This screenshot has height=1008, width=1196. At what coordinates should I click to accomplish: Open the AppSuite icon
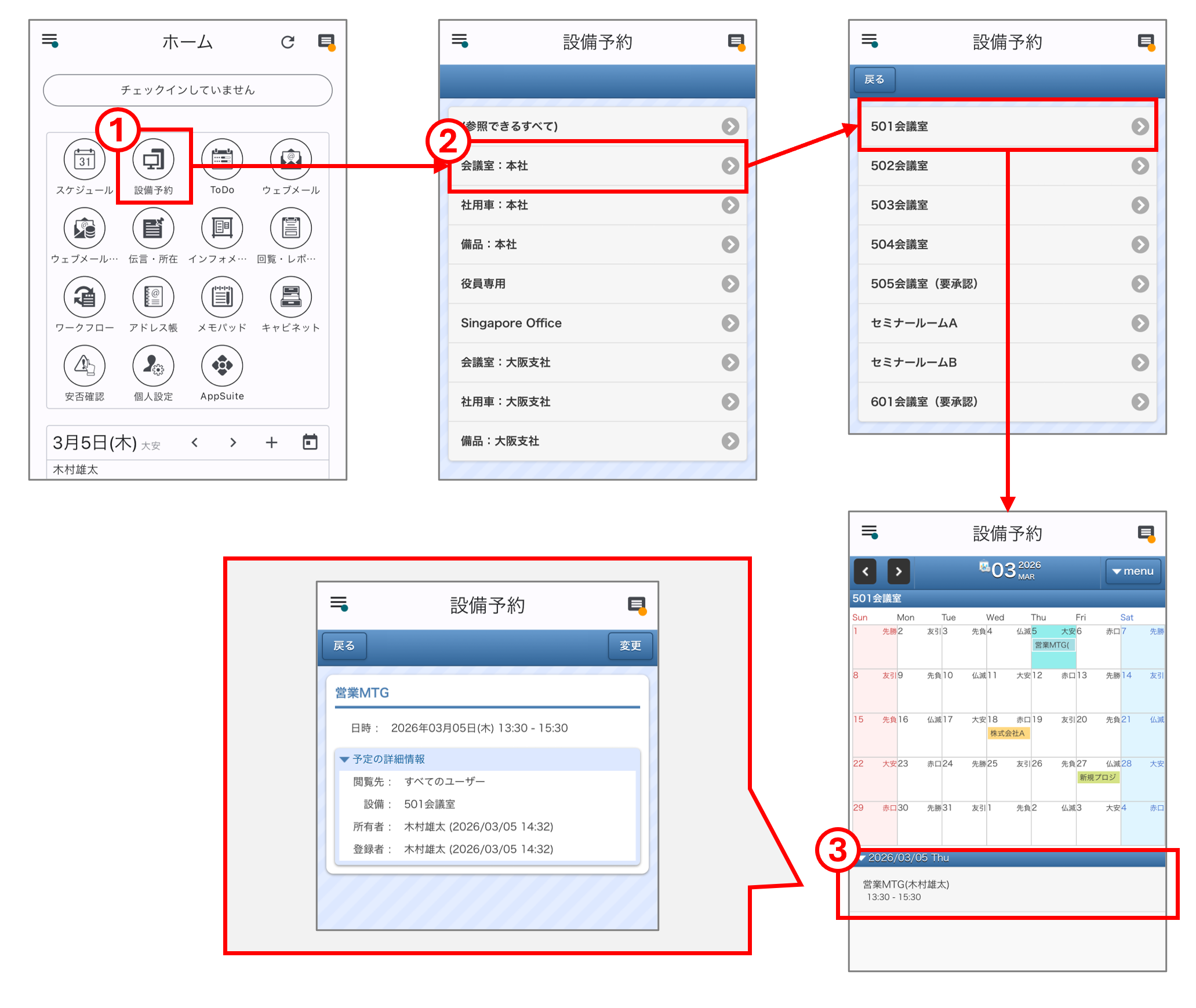(222, 366)
